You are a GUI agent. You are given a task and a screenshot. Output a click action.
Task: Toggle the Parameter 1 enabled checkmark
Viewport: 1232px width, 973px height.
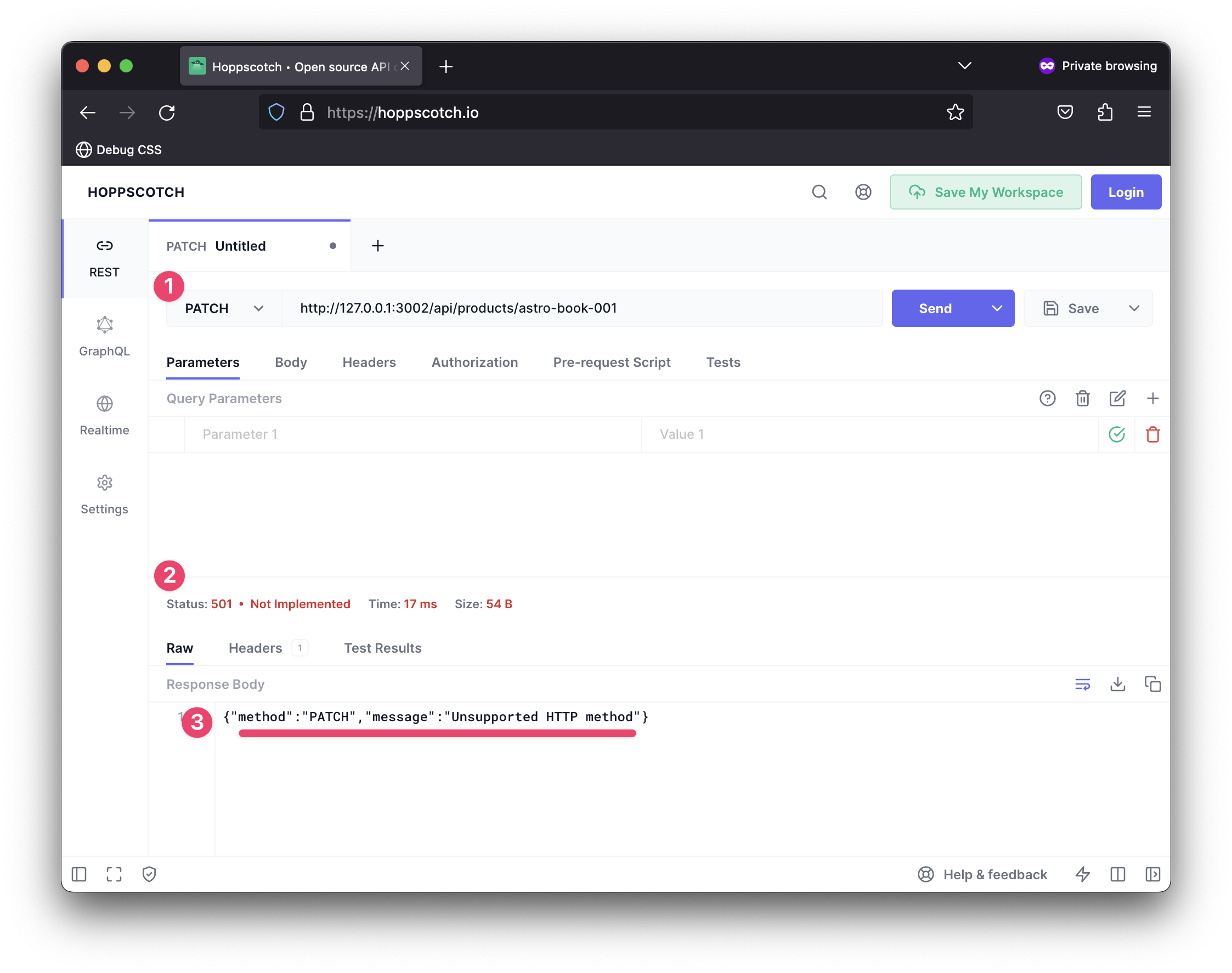point(1116,434)
